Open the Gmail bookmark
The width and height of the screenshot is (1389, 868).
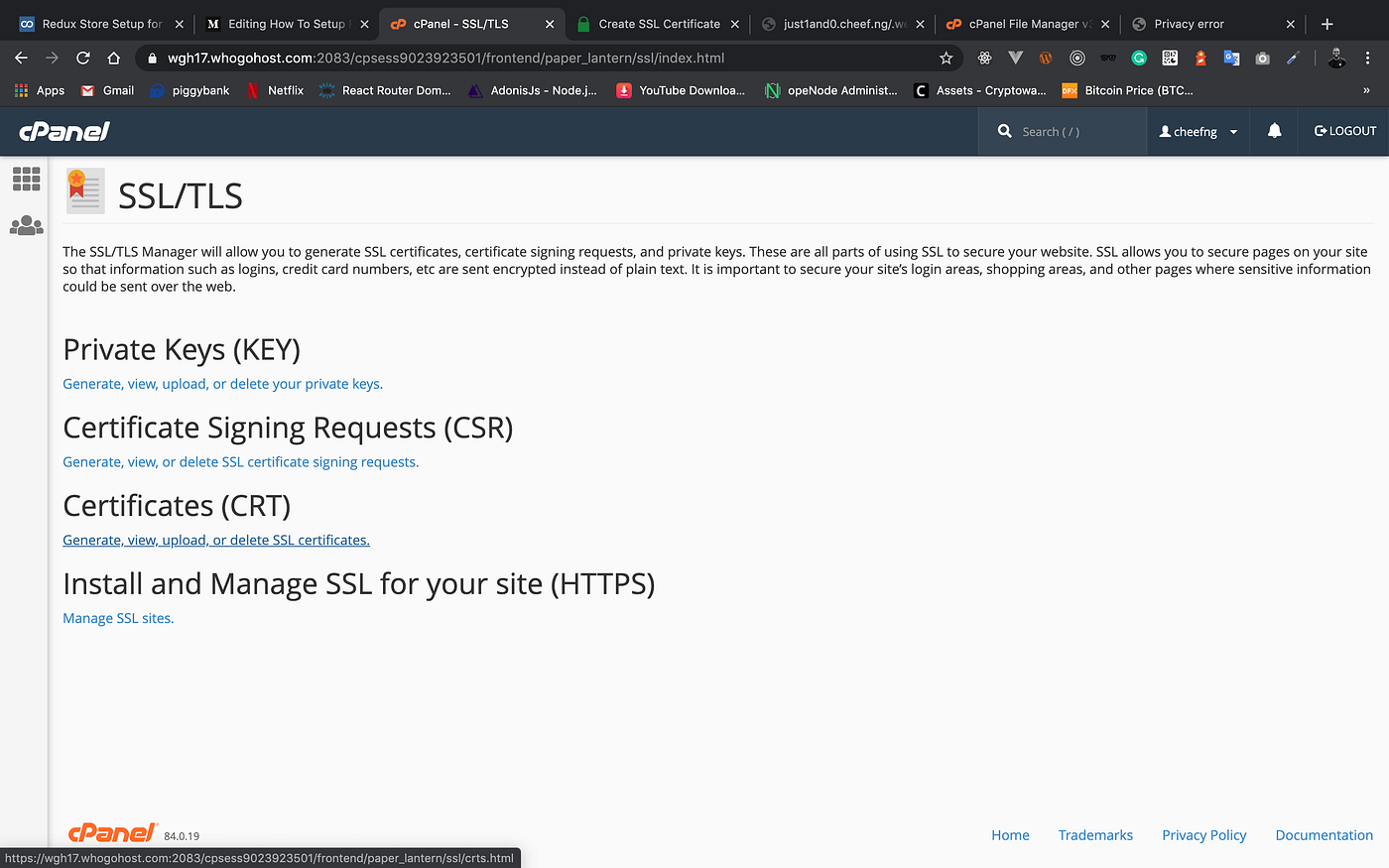coord(108,90)
